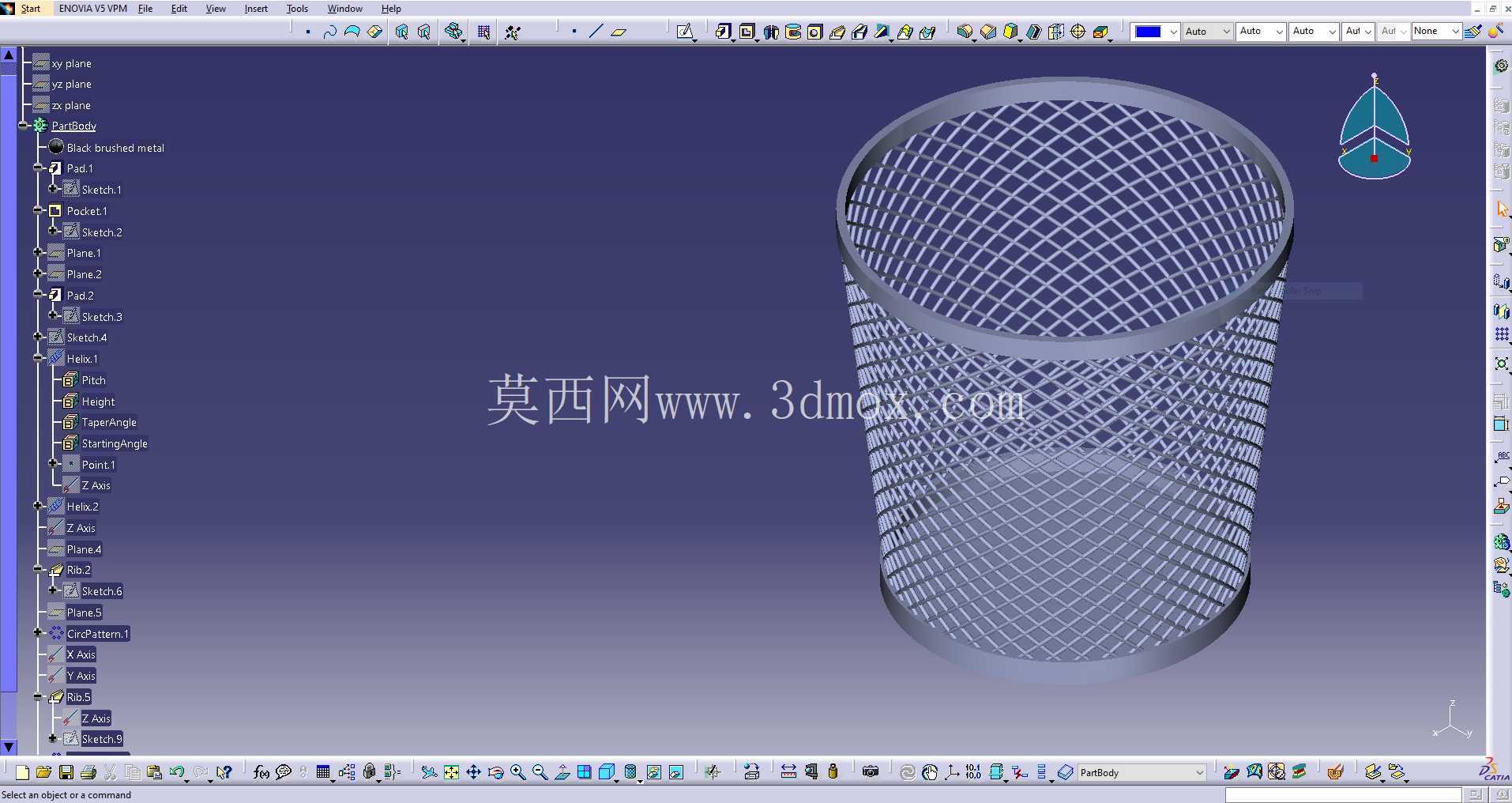
Task: Expand Sketch.1 under Pad.1
Action: coord(53,189)
